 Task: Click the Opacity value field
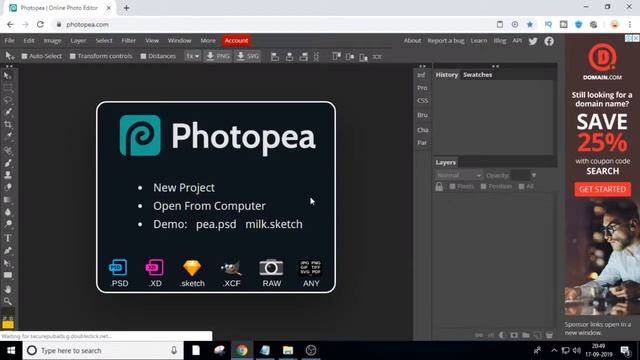(x=520, y=176)
